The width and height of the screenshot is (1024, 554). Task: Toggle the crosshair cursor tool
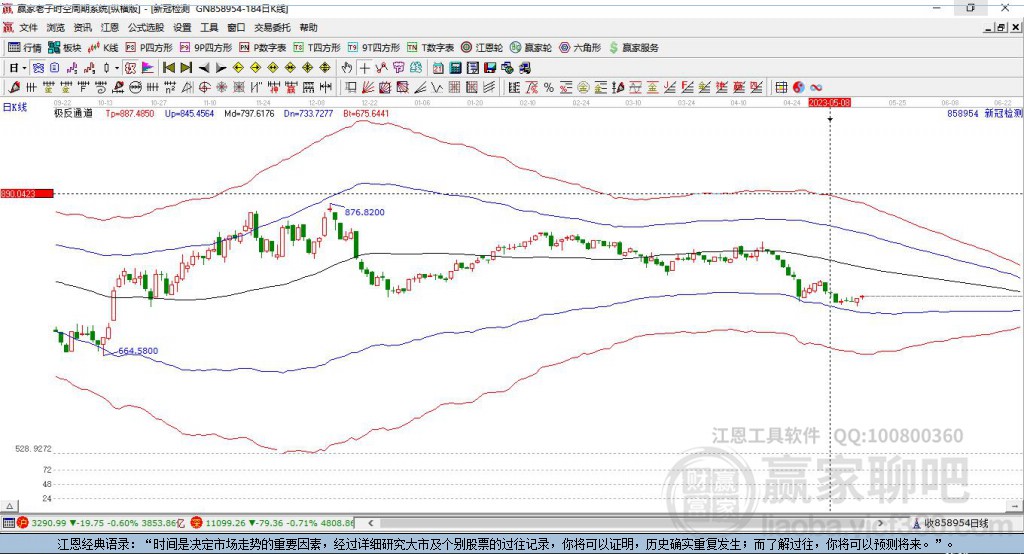tap(364, 68)
